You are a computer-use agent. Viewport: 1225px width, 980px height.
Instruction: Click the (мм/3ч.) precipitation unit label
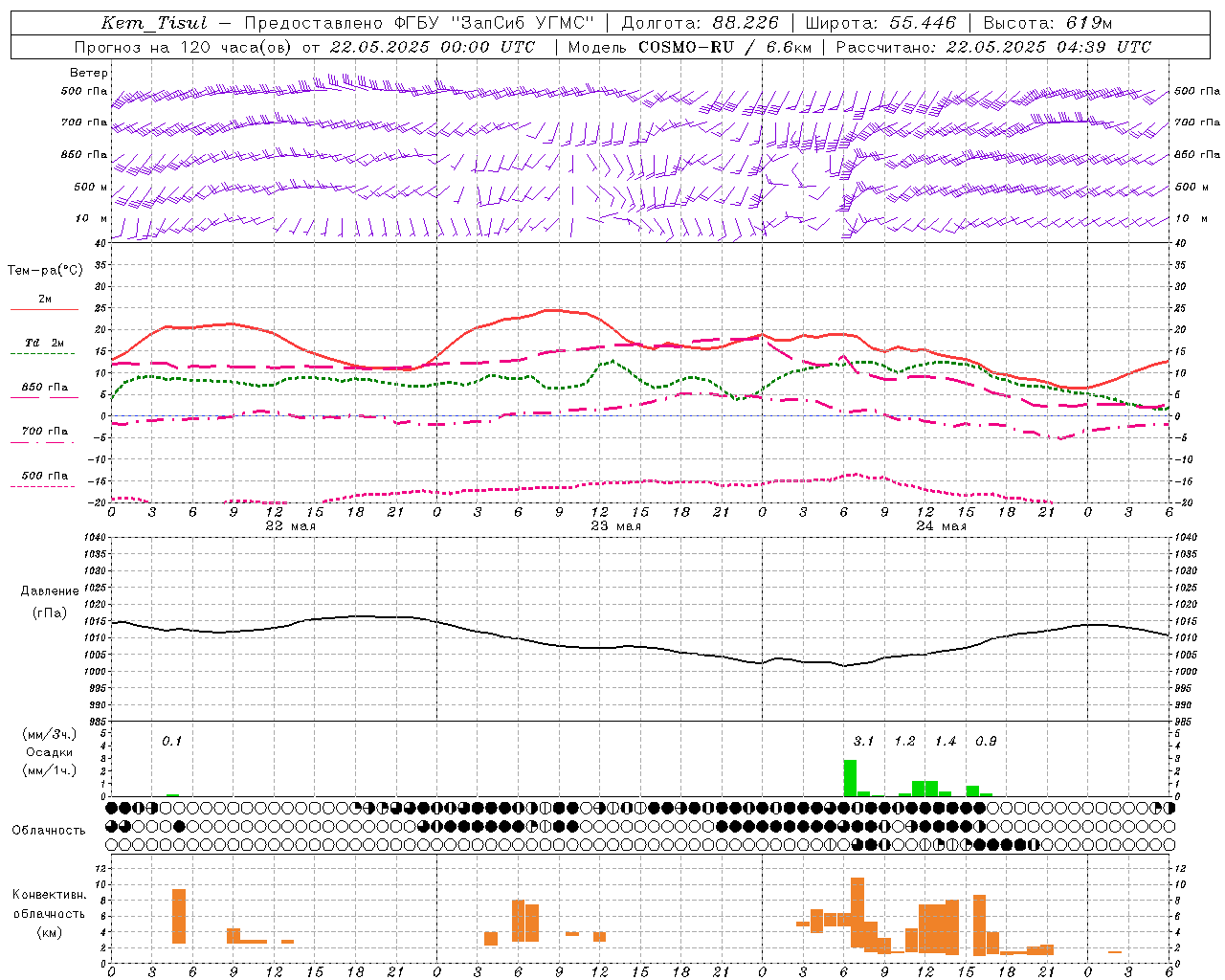click(49, 734)
